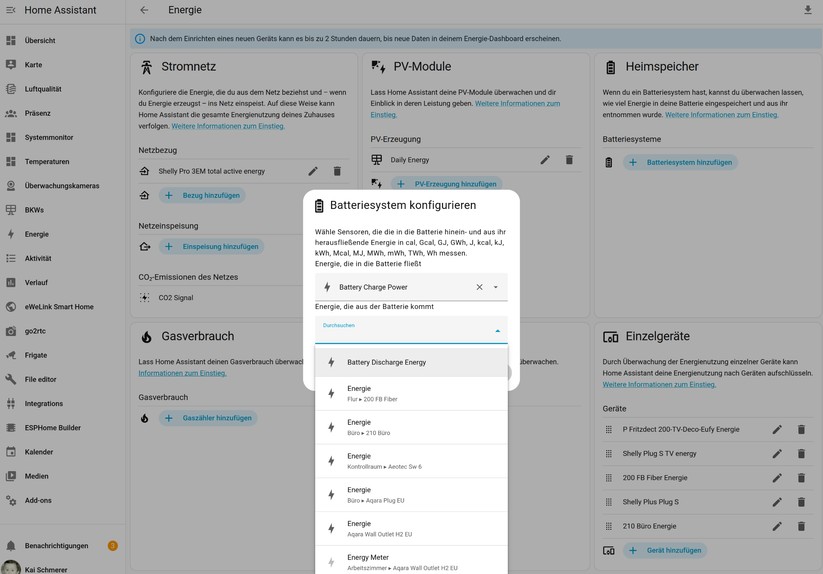Edit the Daily Energy PV source
Screen dimensions: 823x574
pyautogui.click(x=545, y=160)
